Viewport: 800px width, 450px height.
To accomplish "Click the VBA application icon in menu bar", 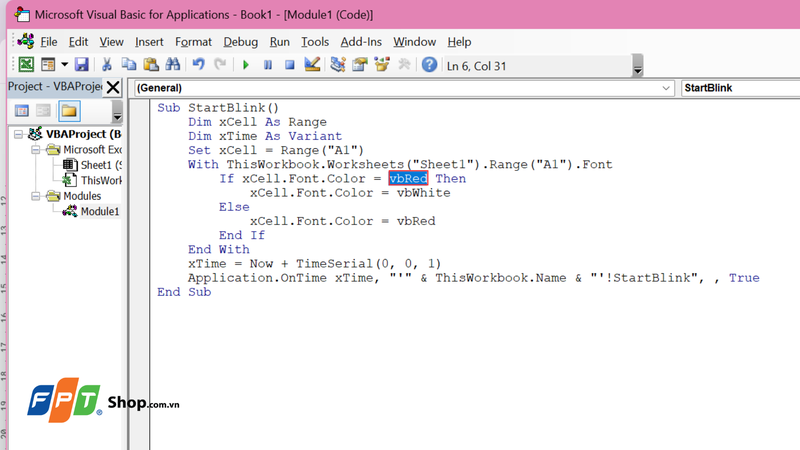I will (x=26, y=41).
